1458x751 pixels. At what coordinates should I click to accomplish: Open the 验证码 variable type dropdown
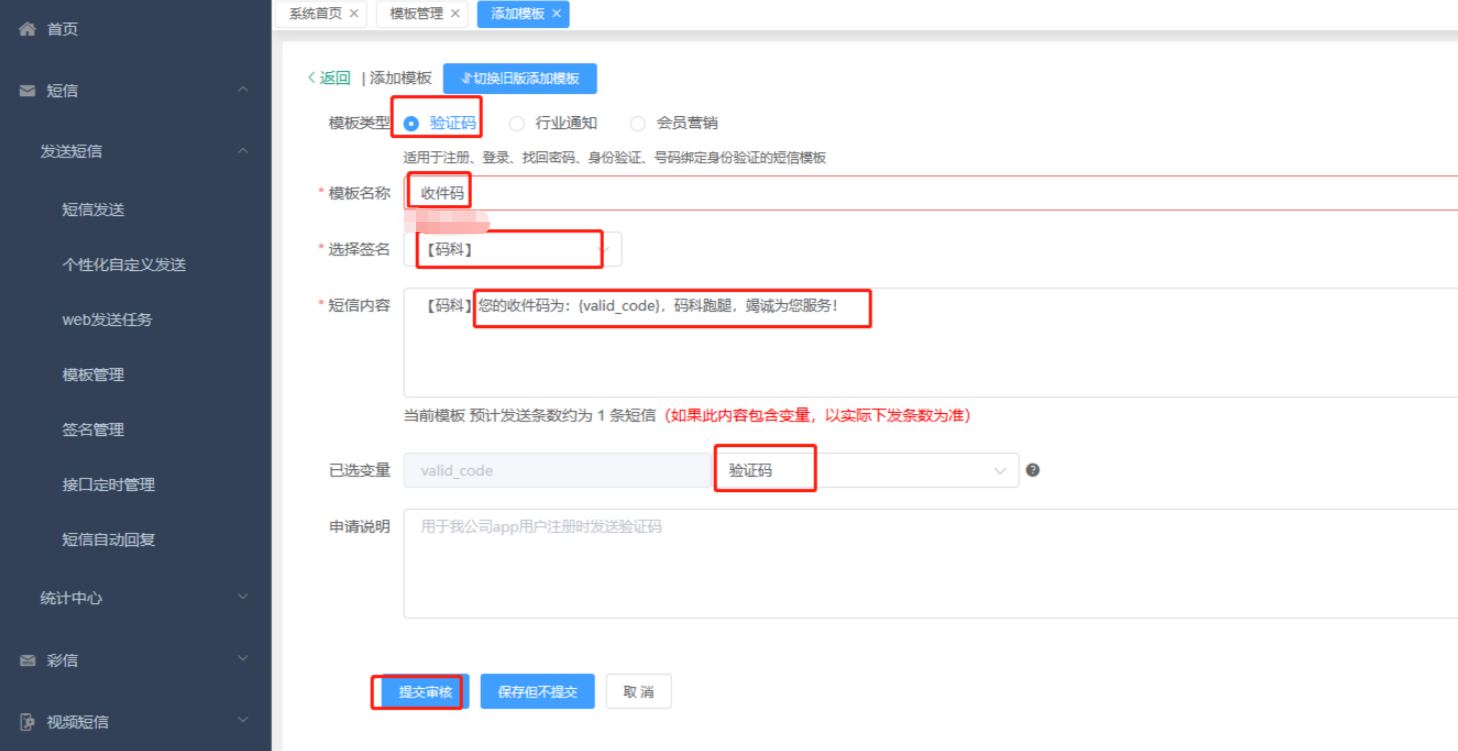tap(866, 470)
